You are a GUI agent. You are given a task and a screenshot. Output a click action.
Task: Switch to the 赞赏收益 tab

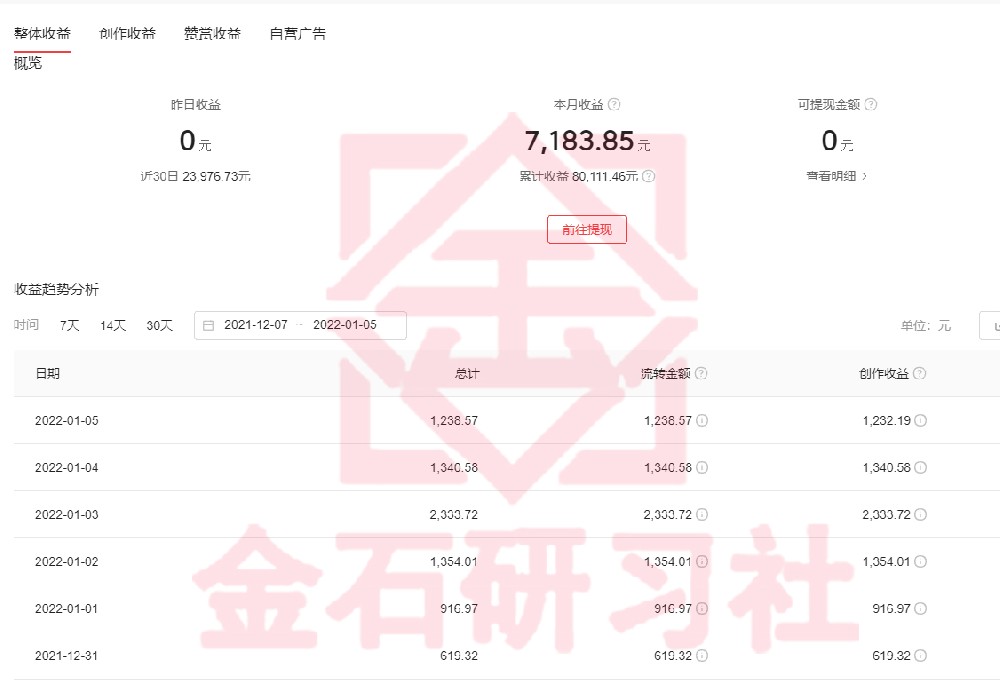211,33
